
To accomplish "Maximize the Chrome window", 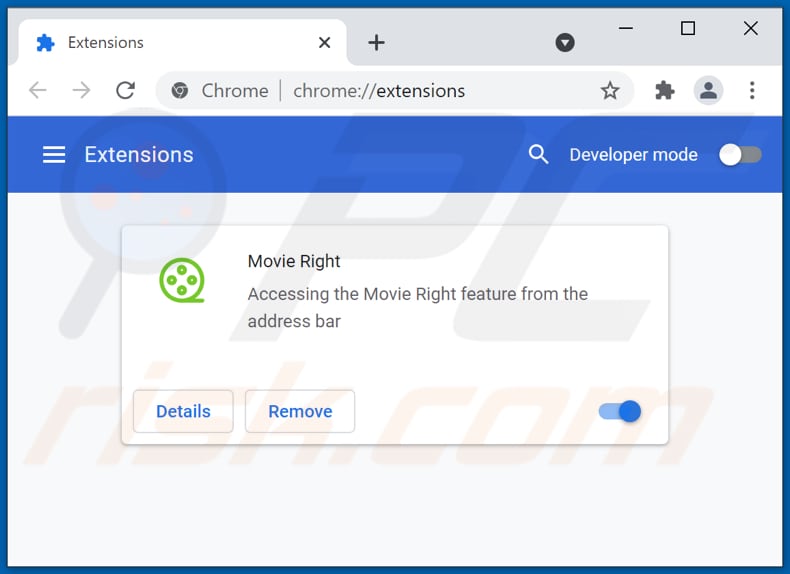I will coord(688,28).
